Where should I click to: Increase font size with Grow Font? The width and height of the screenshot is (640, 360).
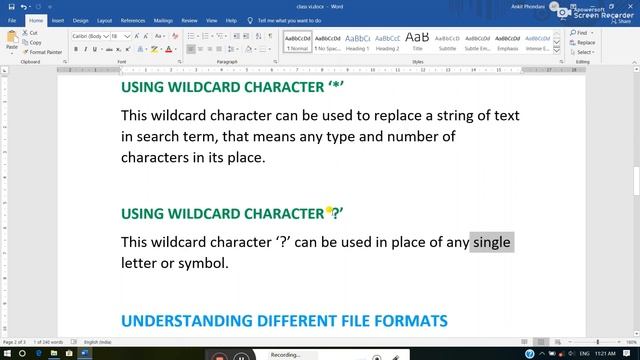click(137, 36)
